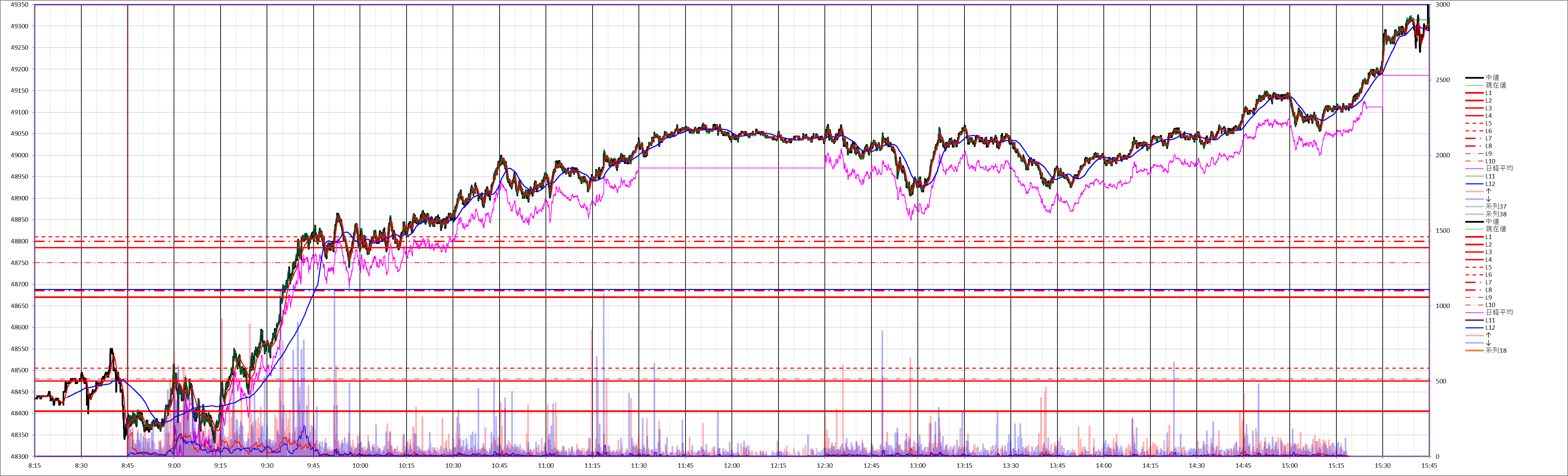Click the 8:15 time axis label

[35, 466]
